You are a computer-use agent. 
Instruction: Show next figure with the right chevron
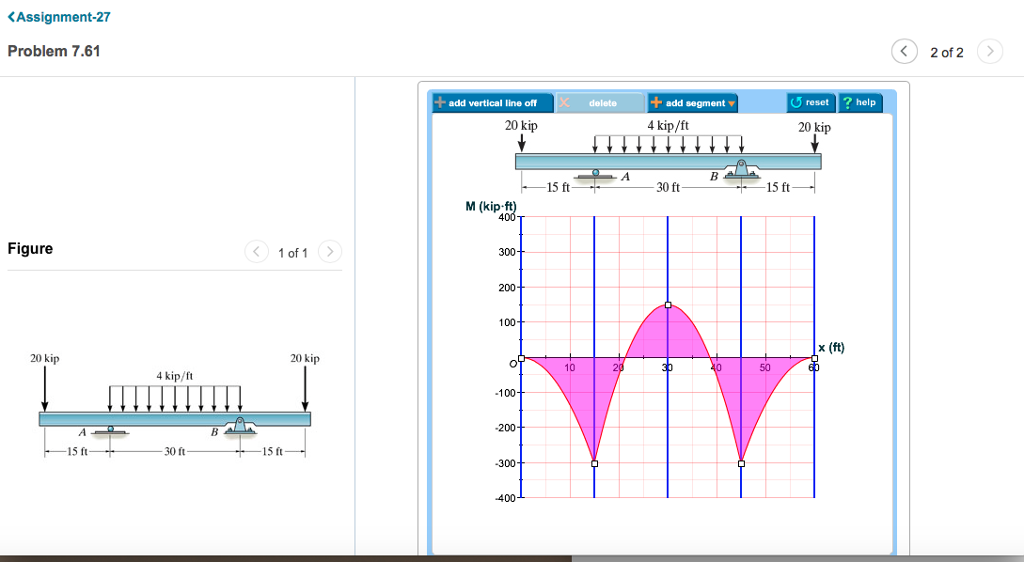pos(330,251)
